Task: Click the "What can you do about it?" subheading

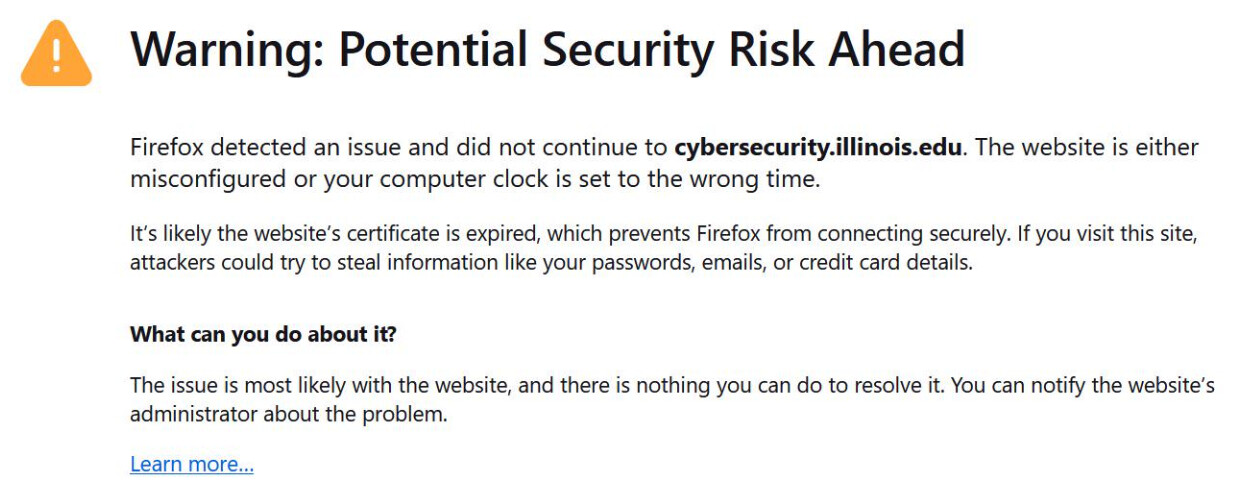Action: click(263, 334)
